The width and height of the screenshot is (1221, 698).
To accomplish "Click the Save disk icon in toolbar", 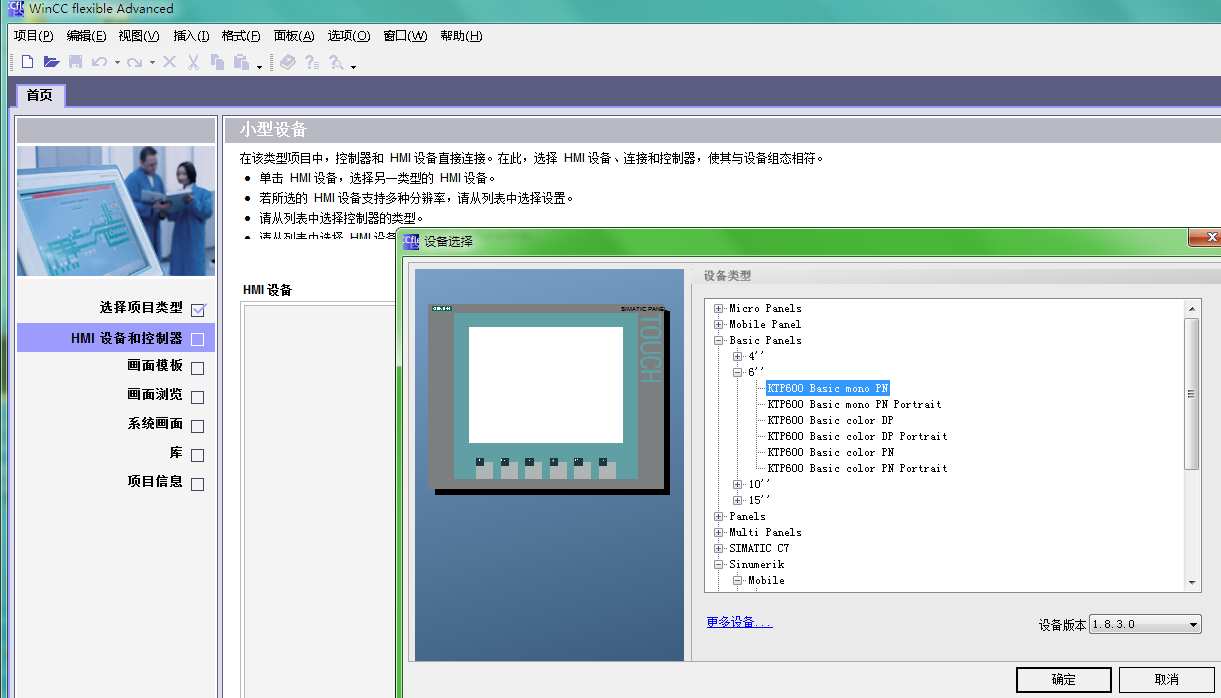I will [75, 62].
